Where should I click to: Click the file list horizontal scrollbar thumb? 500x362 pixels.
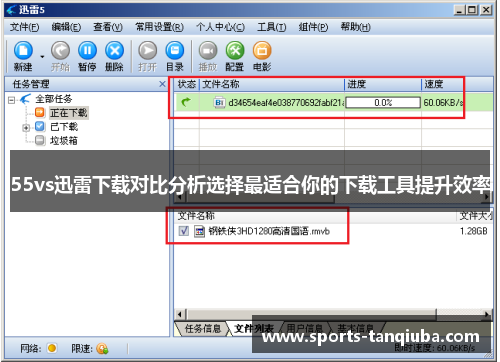pos(311,314)
